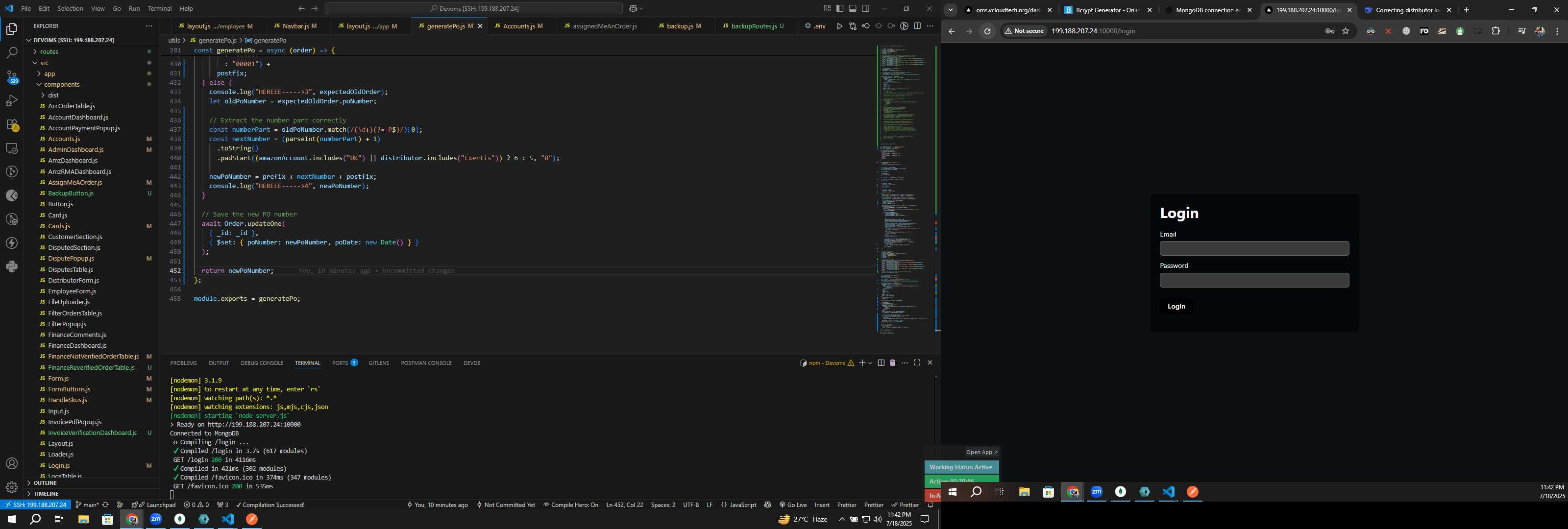Open the Selection menu

pos(70,8)
